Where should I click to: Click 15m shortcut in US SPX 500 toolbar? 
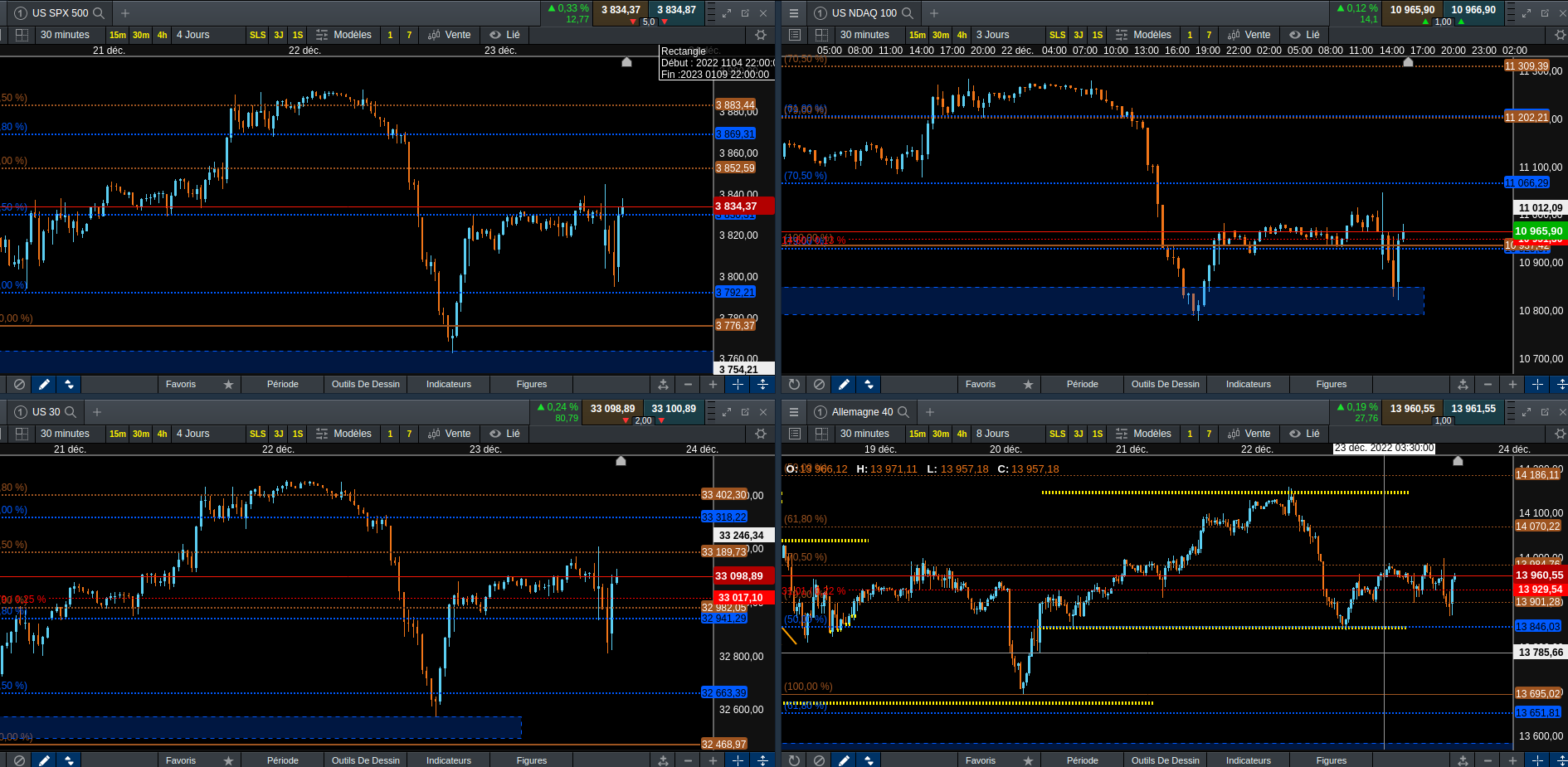tap(118, 35)
